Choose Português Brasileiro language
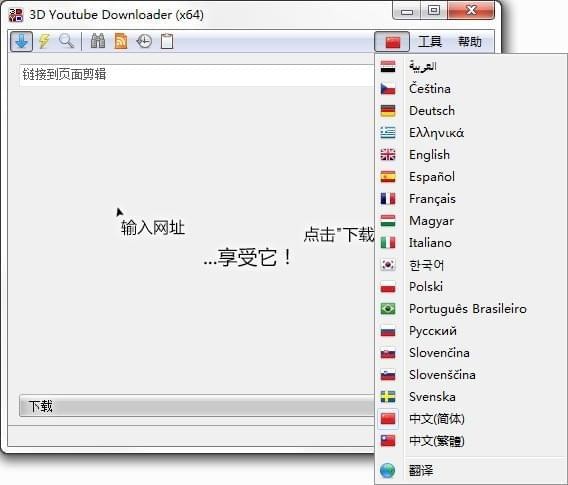This screenshot has height=485, width=568. (471, 309)
